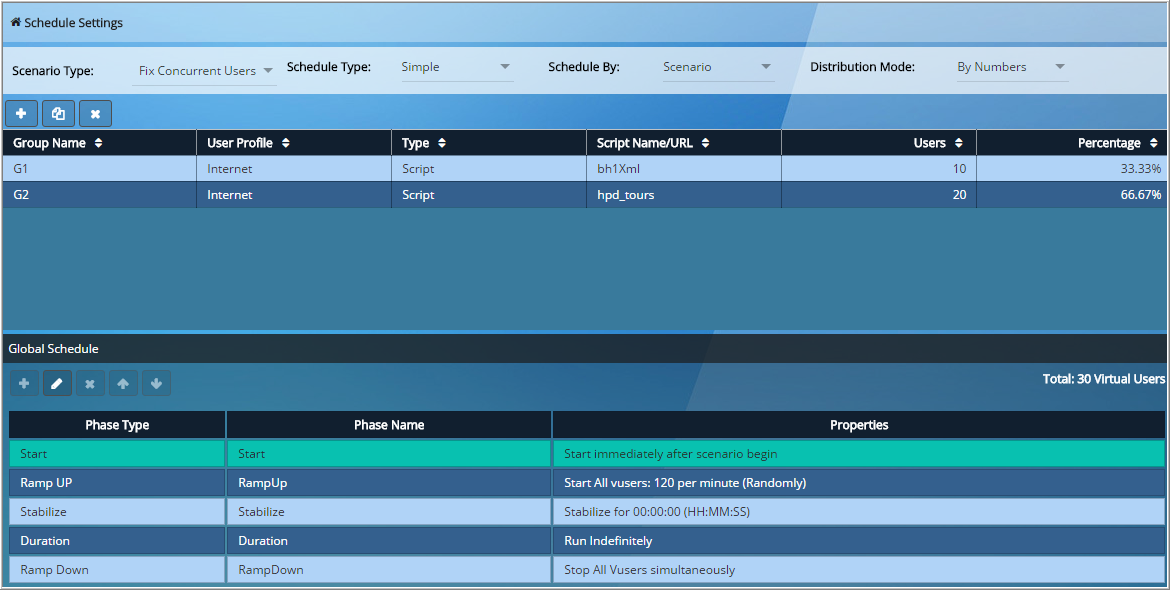Click the delete group X icon
Screen dimensions: 1170x590
tap(96, 114)
